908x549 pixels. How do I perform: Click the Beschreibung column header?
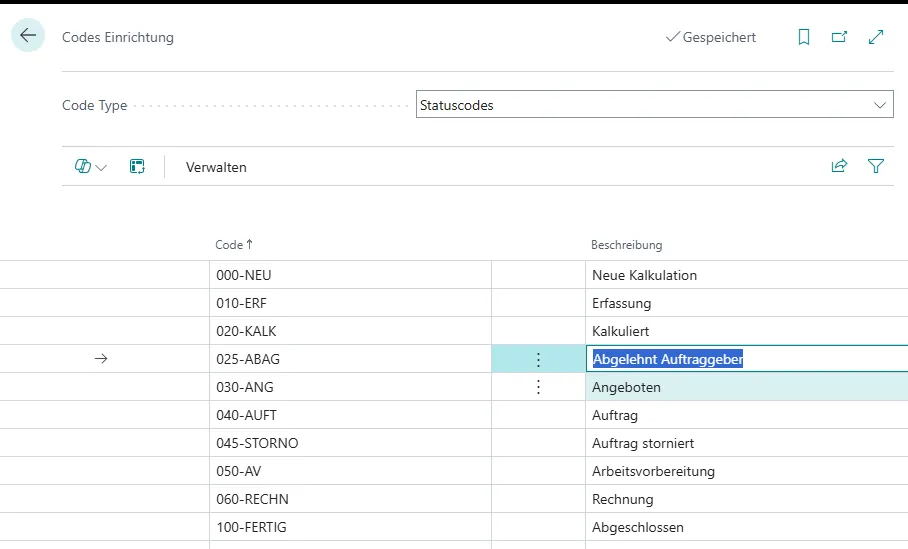(627, 245)
